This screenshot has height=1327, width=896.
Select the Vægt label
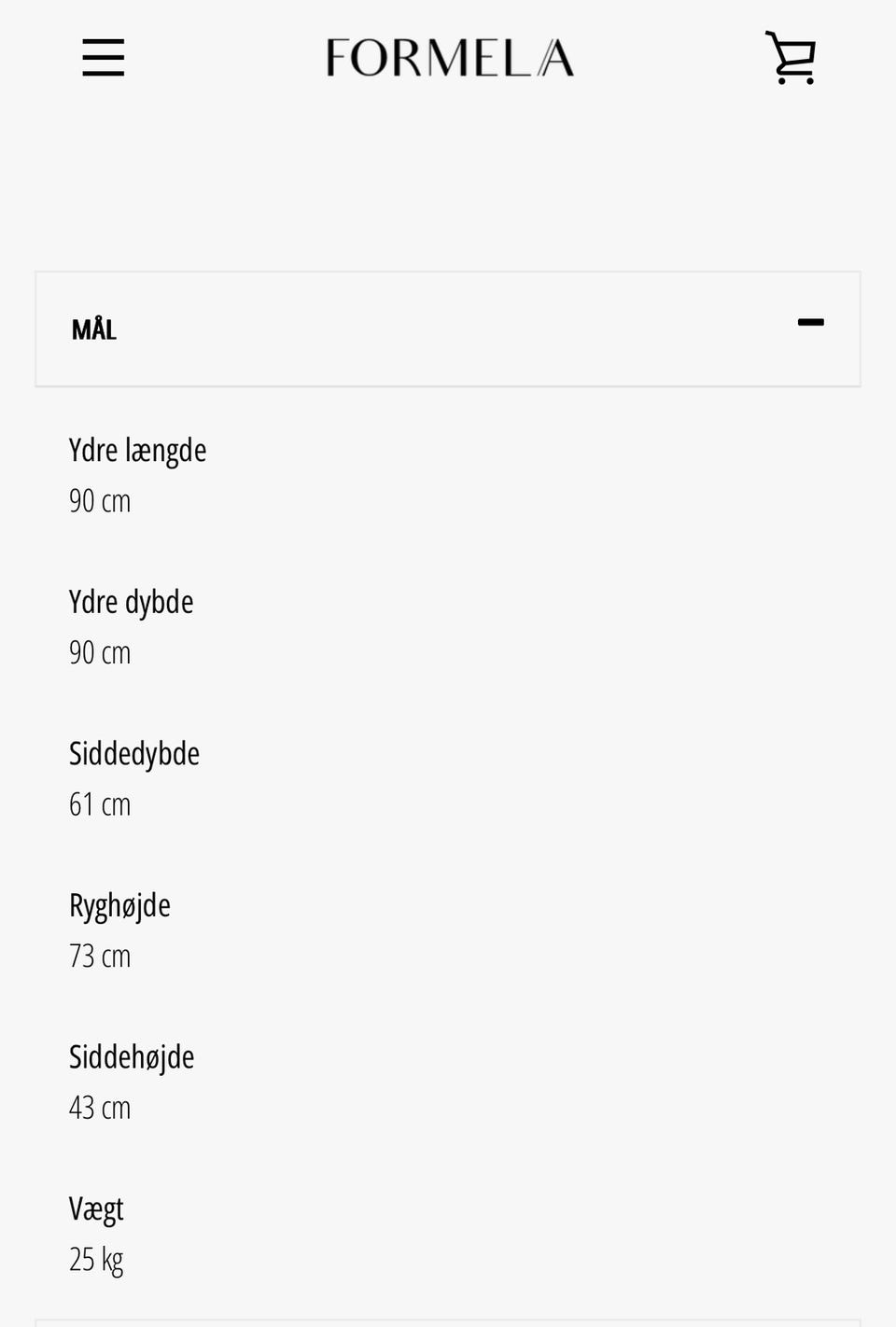click(96, 1209)
